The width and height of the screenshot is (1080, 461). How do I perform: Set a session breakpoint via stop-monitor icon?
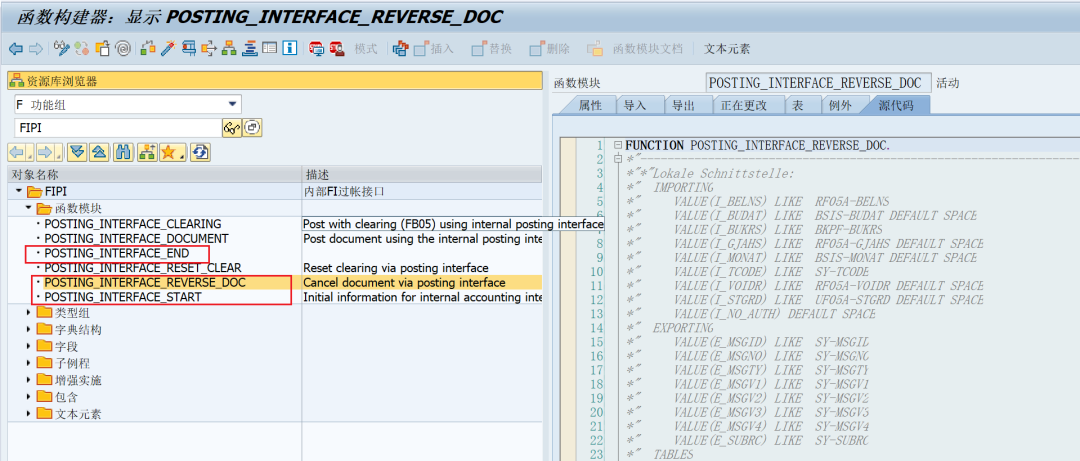coord(316,49)
